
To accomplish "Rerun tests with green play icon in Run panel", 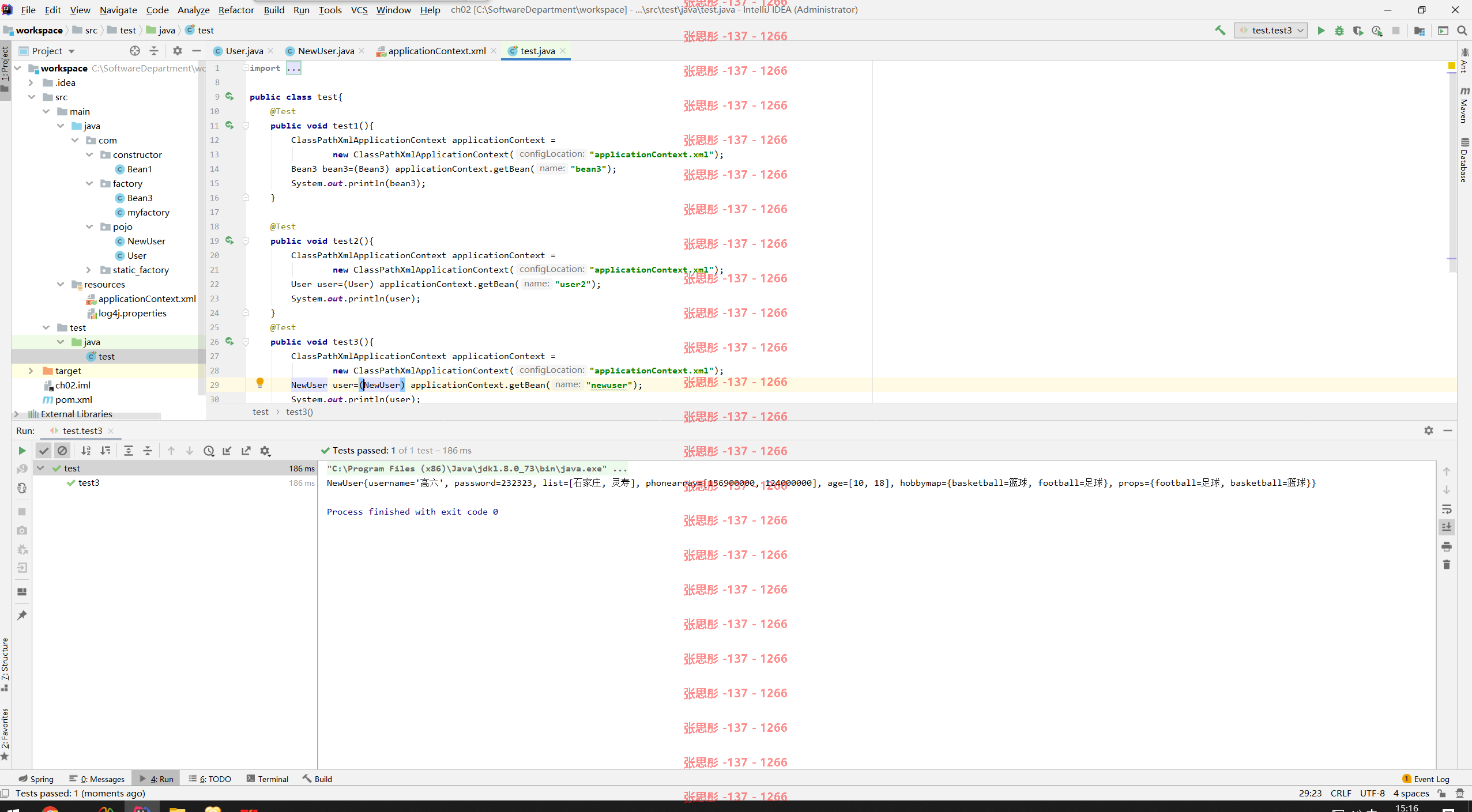I will pyautogui.click(x=22, y=451).
